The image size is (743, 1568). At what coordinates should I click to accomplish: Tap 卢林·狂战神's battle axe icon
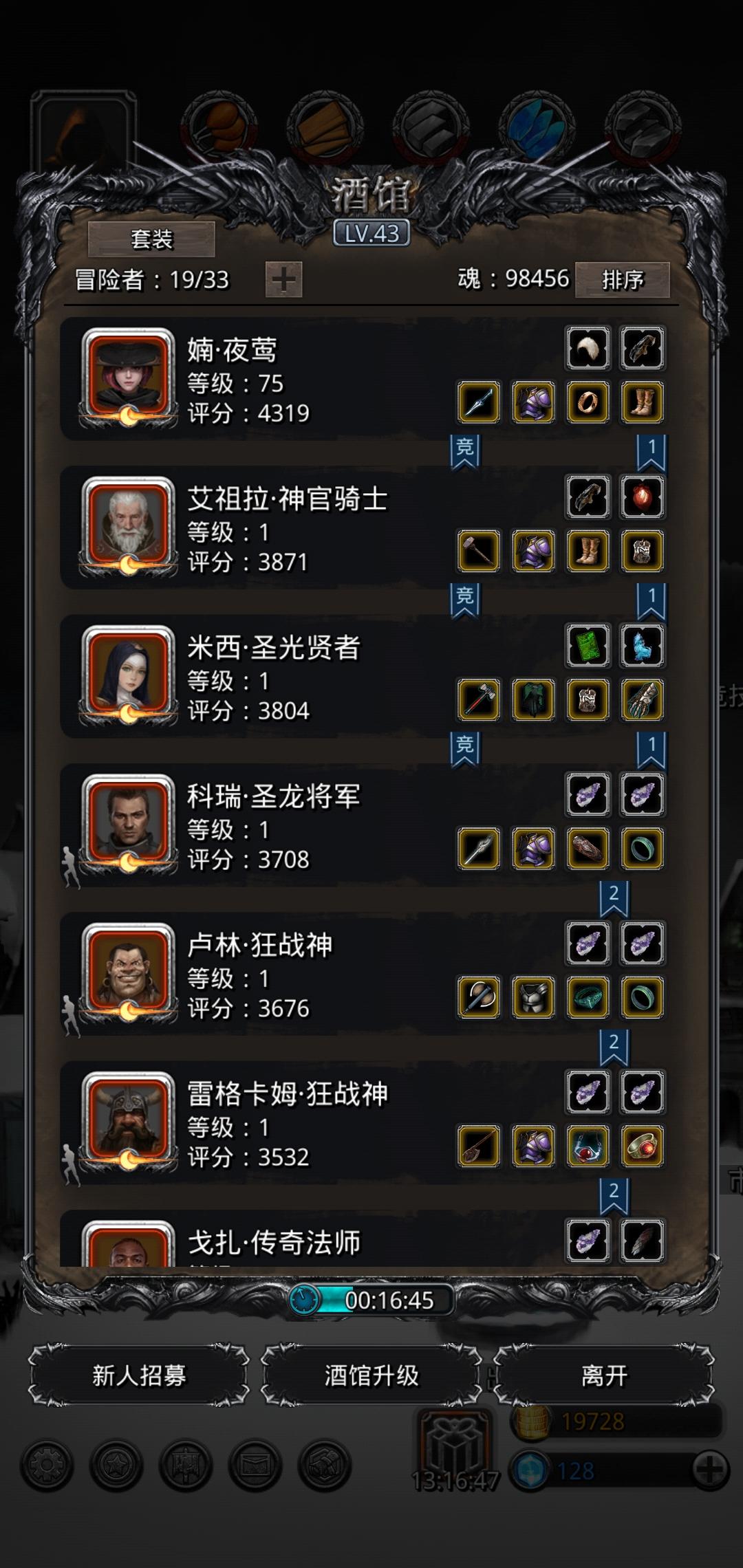pyautogui.click(x=479, y=997)
